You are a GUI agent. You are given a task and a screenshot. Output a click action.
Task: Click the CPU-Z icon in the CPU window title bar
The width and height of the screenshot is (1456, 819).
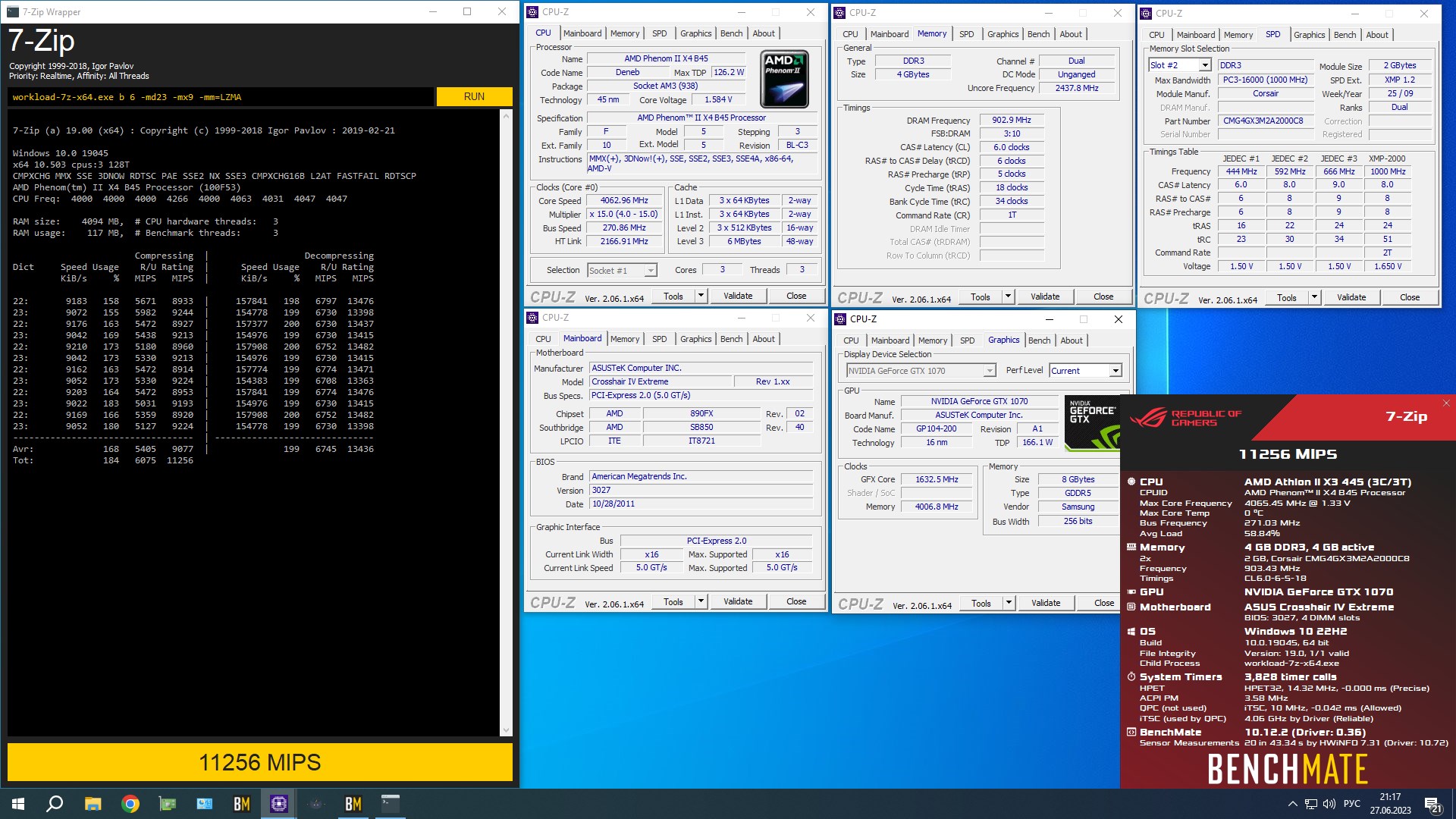pyautogui.click(x=532, y=12)
